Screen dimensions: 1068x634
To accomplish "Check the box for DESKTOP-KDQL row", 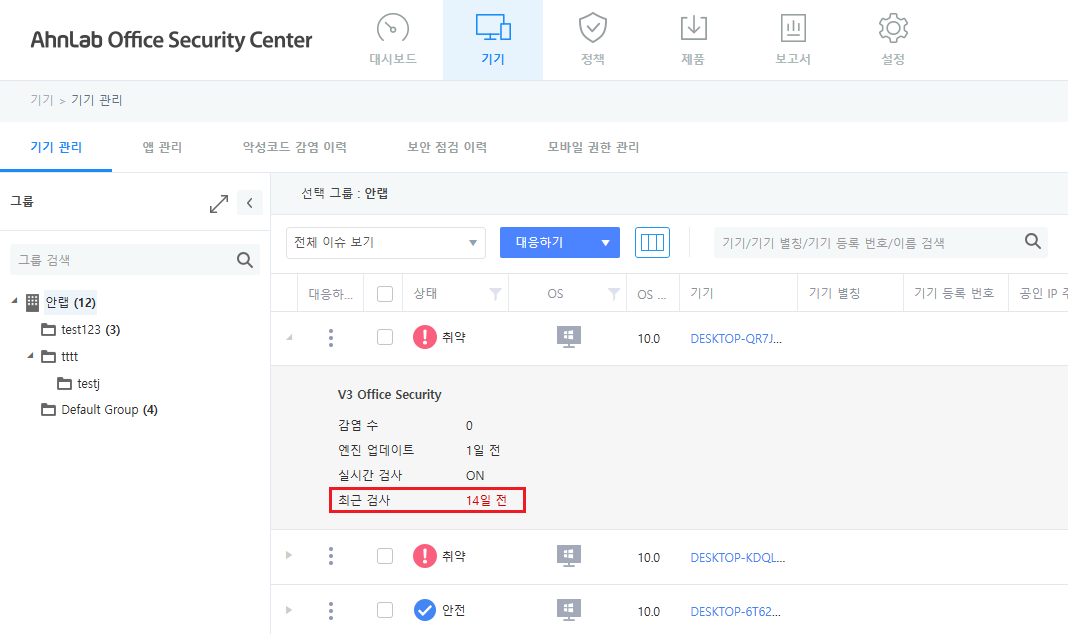I will point(385,556).
